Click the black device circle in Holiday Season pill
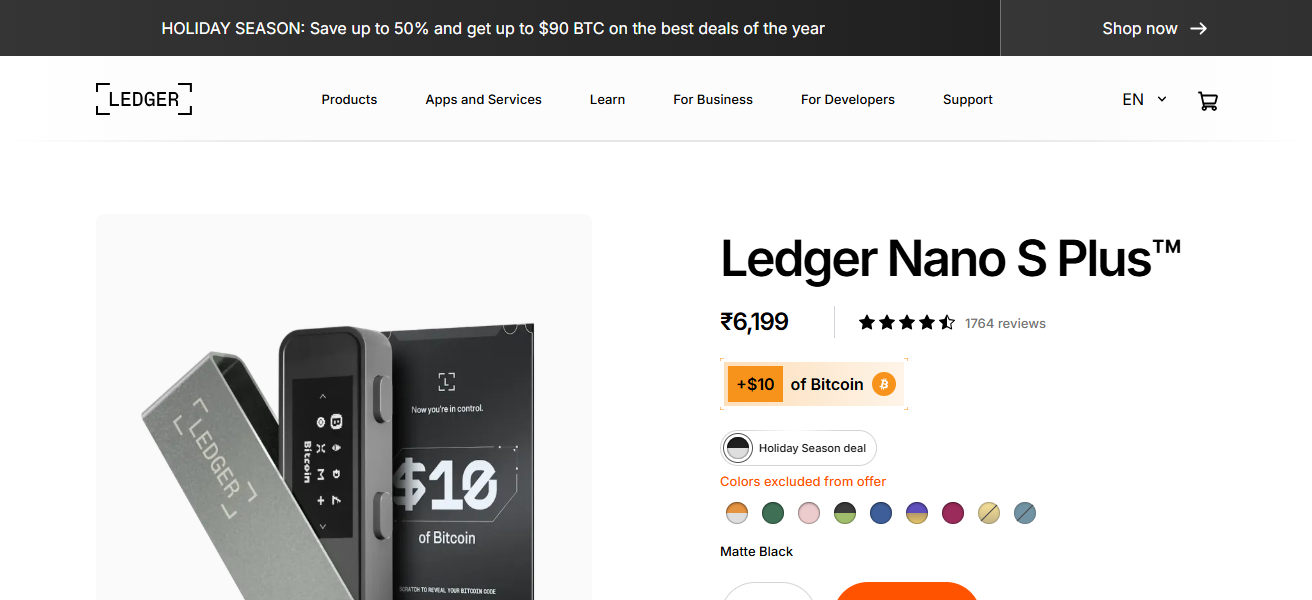The width and height of the screenshot is (1312, 600). coord(737,447)
